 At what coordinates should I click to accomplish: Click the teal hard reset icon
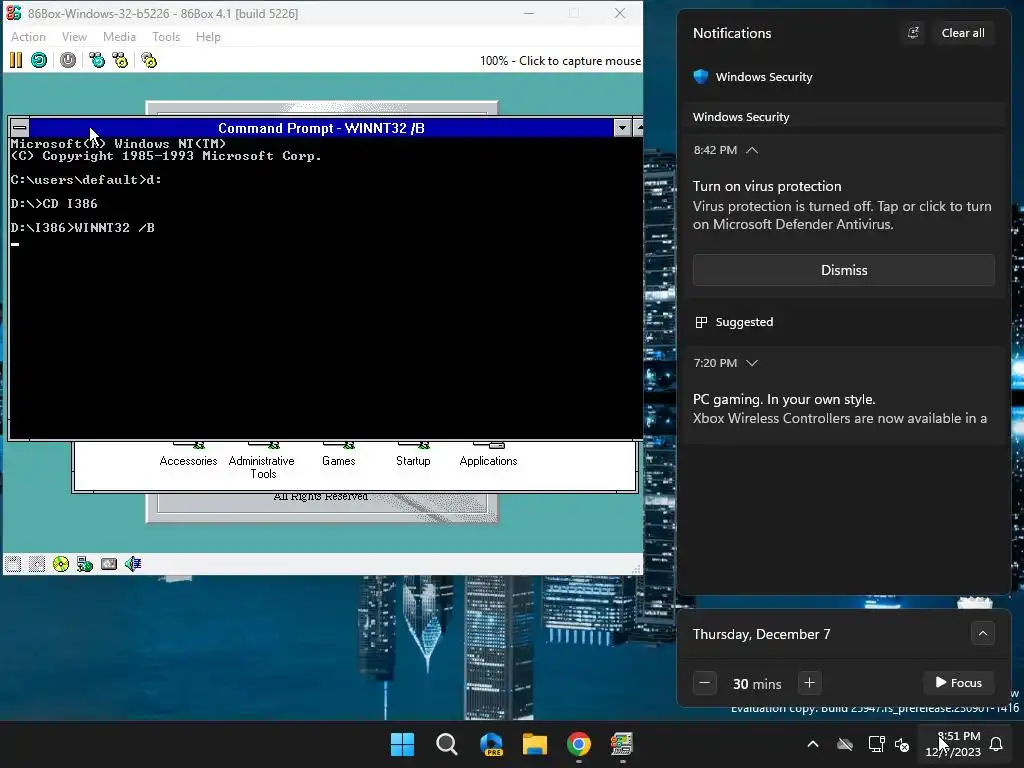[39, 61]
